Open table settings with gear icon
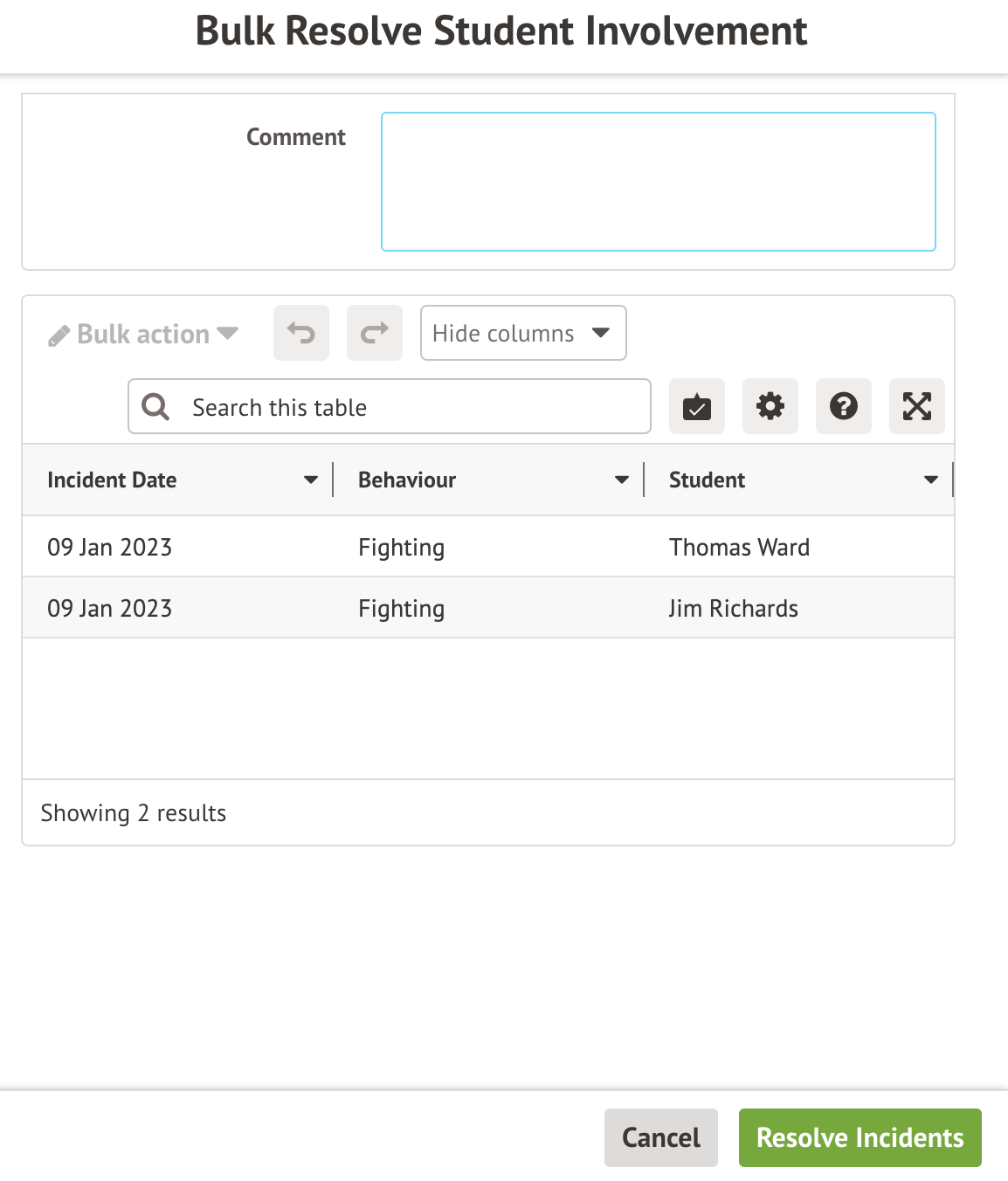This screenshot has width=1008, height=1181. coord(770,406)
